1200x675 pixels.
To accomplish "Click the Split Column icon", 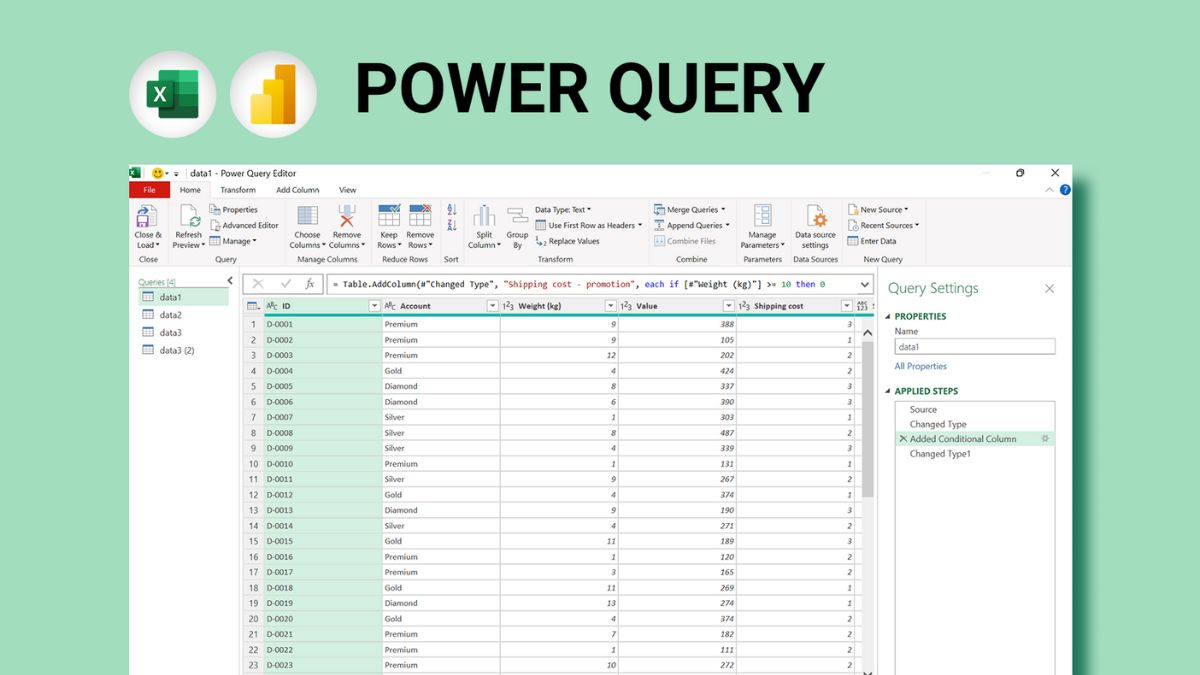I will point(484,225).
